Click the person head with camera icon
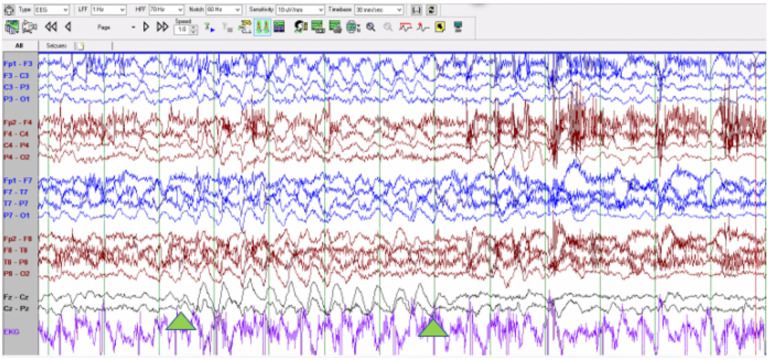The image size is (768, 361). pos(300,27)
